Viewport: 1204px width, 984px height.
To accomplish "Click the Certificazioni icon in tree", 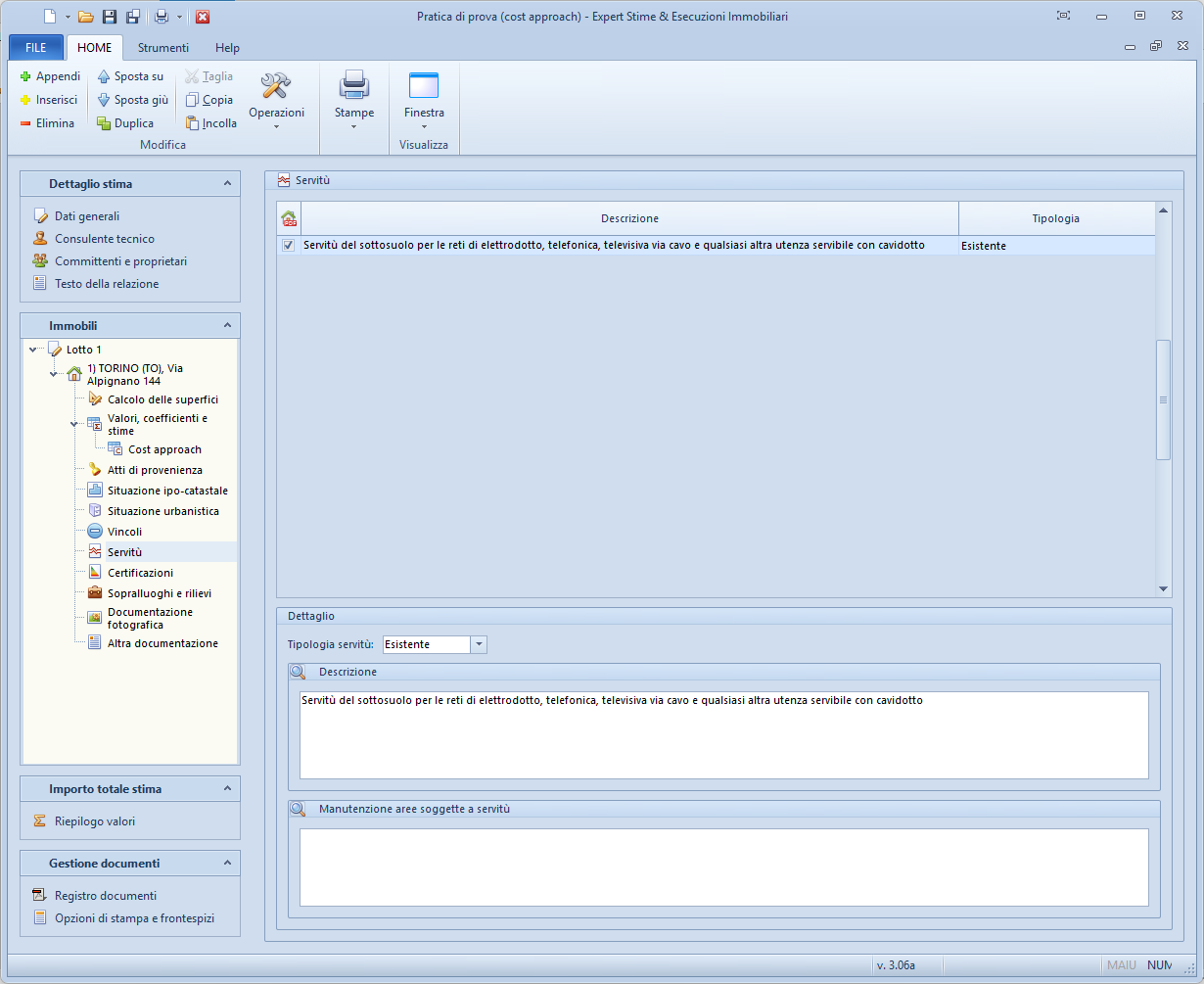I will 95,573.
